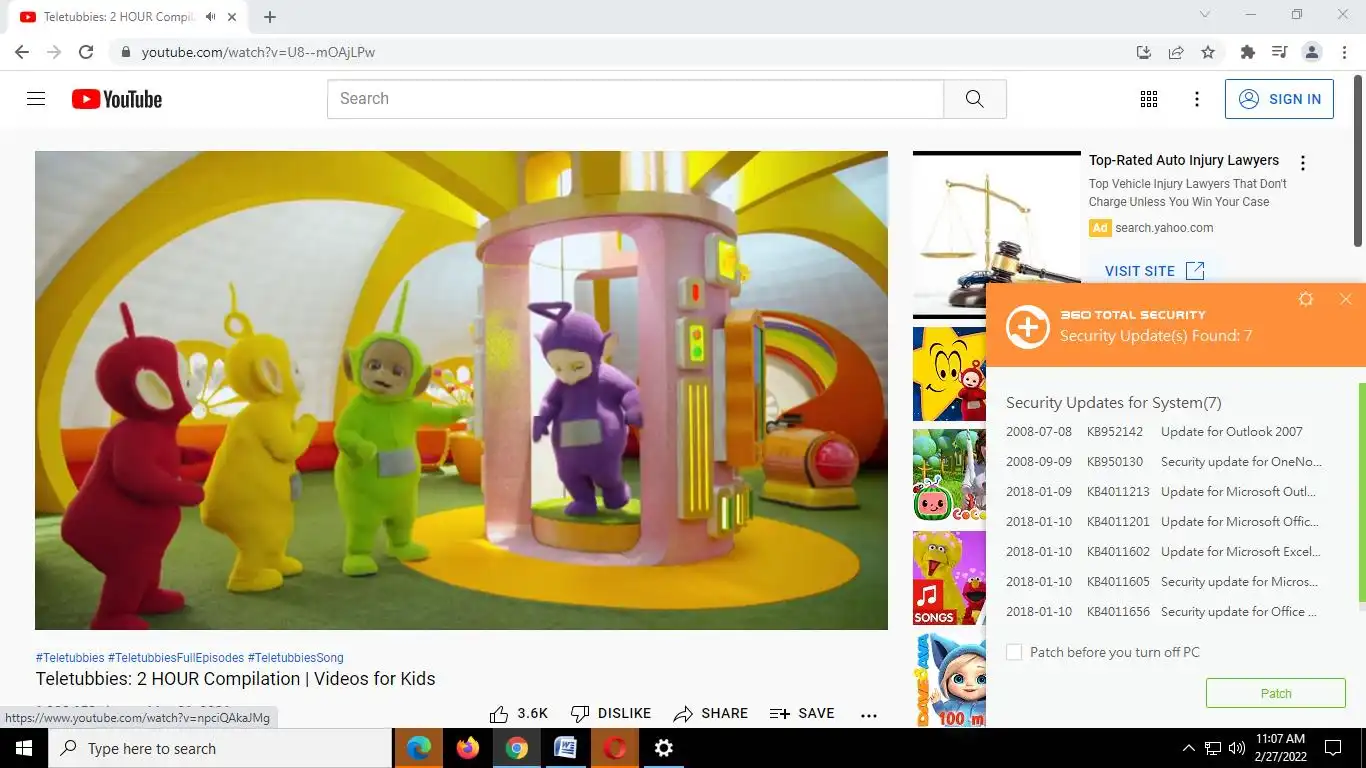
Task: Open 360 Total Security popup settings gear
Action: tap(1306, 299)
